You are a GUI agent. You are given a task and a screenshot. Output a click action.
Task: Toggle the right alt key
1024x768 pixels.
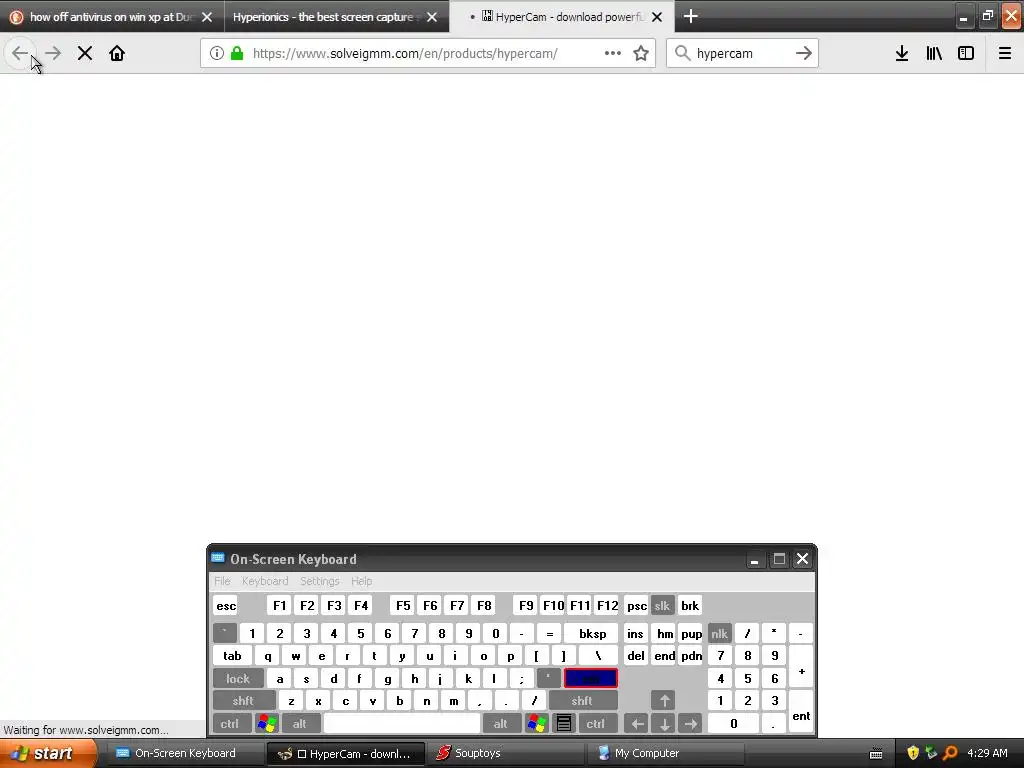pyautogui.click(x=501, y=724)
